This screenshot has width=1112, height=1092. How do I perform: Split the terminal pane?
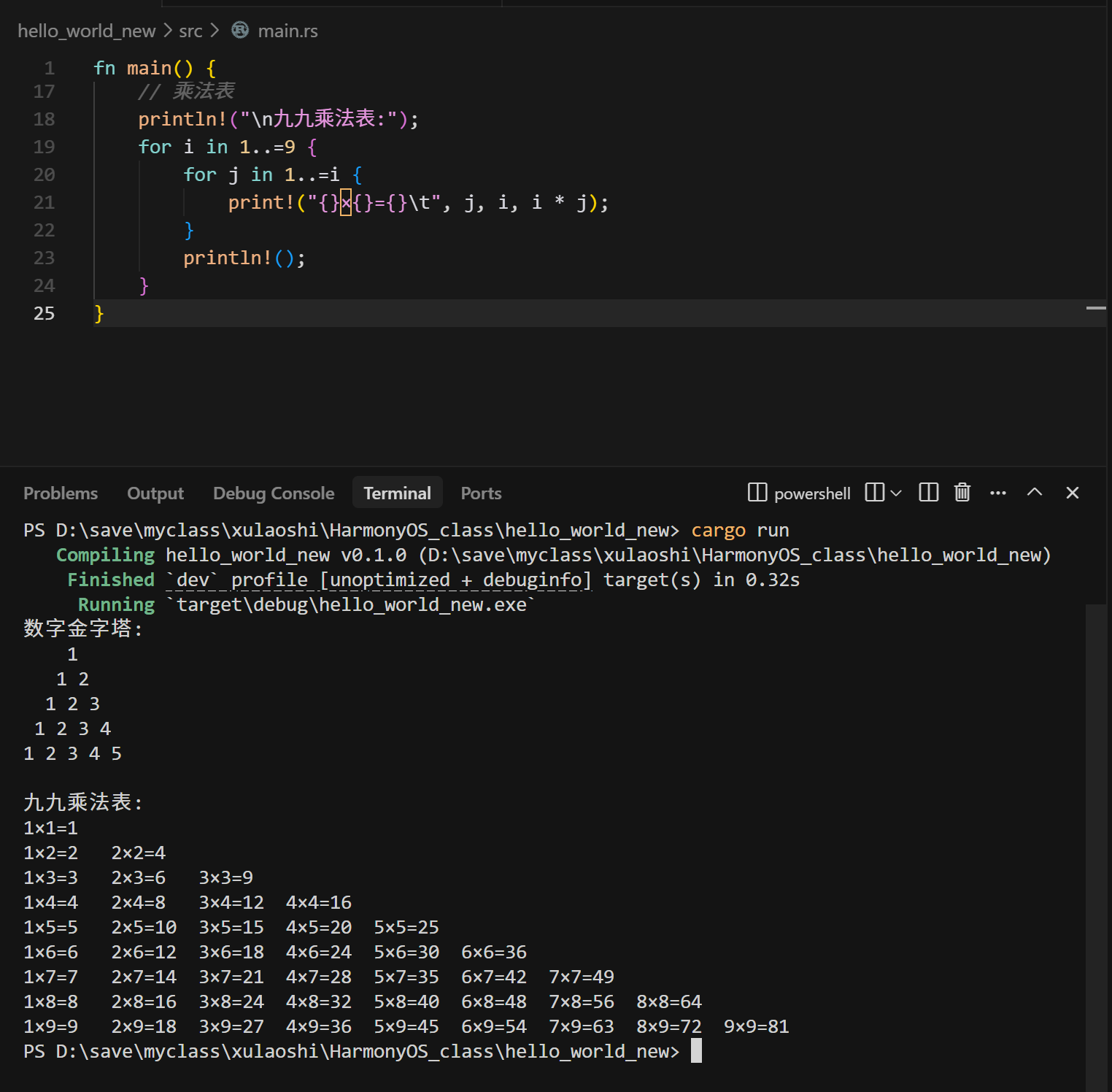click(x=928, y=493)
